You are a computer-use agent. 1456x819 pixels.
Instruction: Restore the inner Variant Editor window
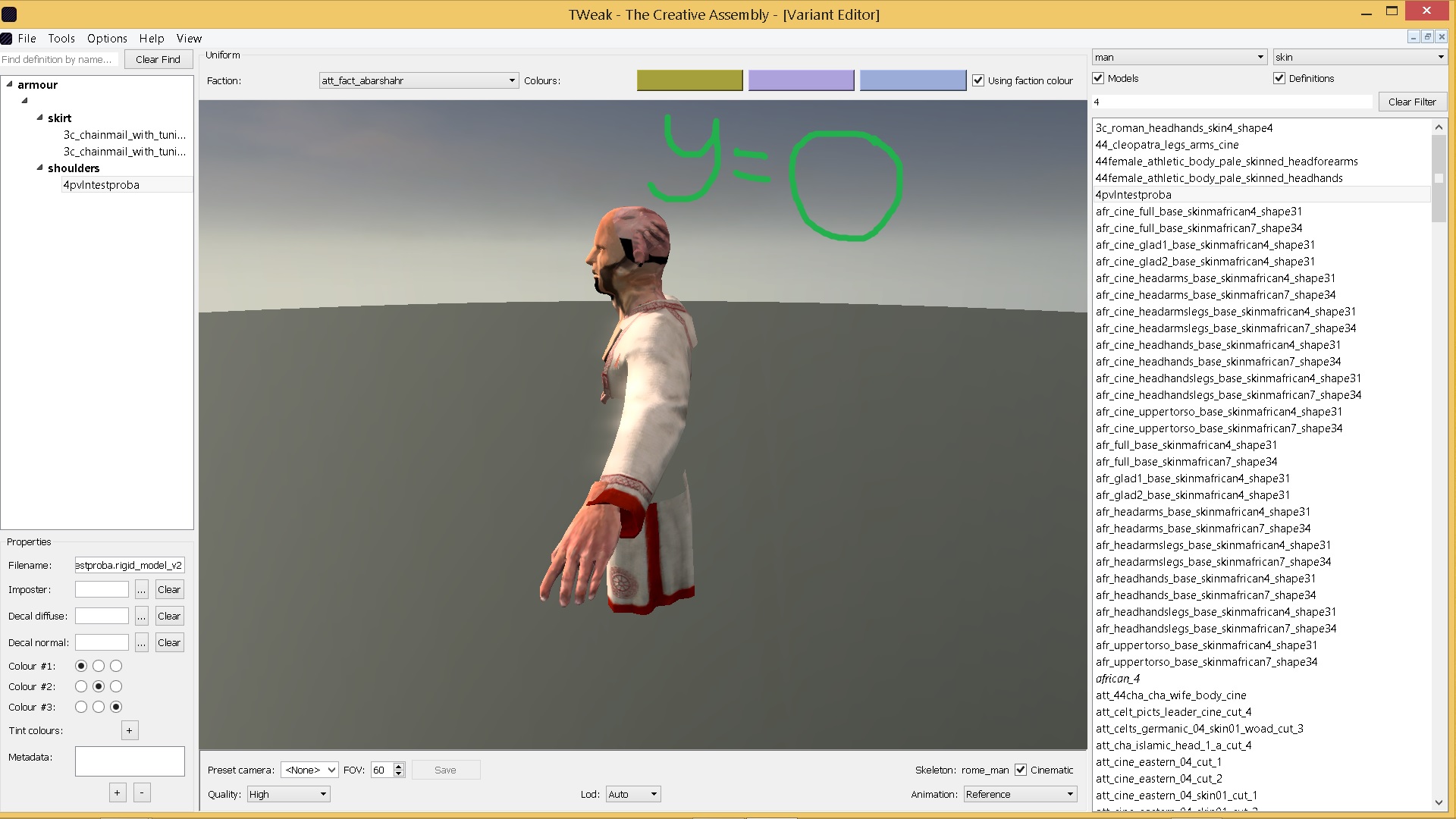(1427, 36)
